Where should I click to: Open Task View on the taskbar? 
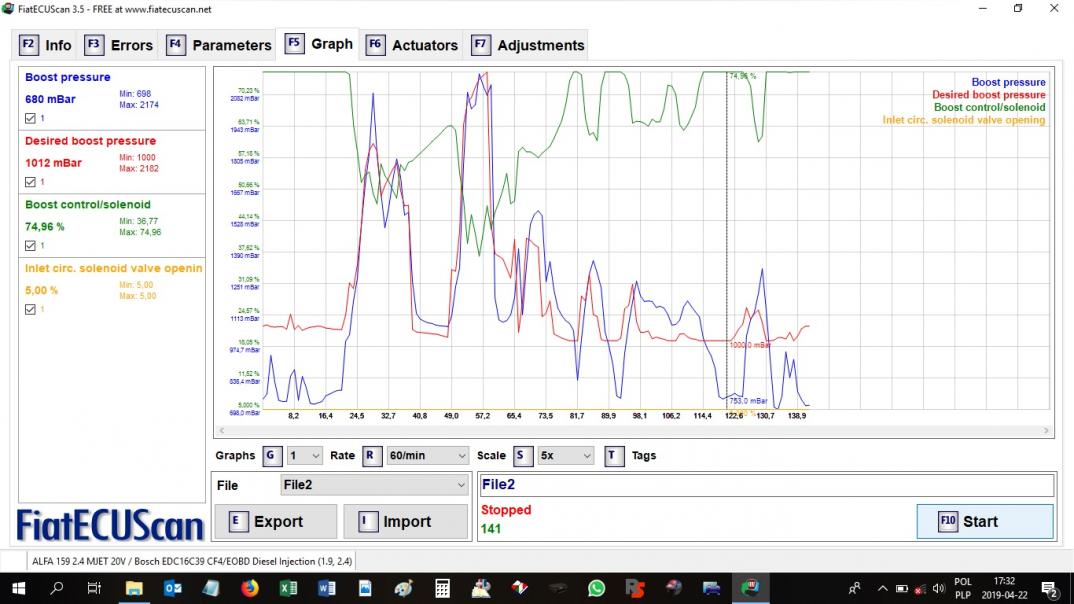pyautogui.click(x=95, y=588)
